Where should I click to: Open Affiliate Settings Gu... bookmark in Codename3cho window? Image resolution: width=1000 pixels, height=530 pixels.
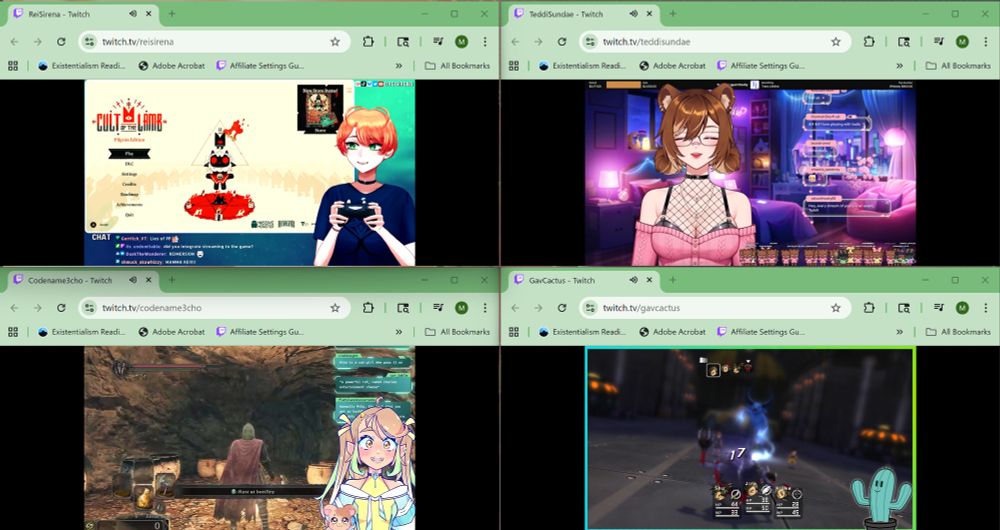click(260, 332)
